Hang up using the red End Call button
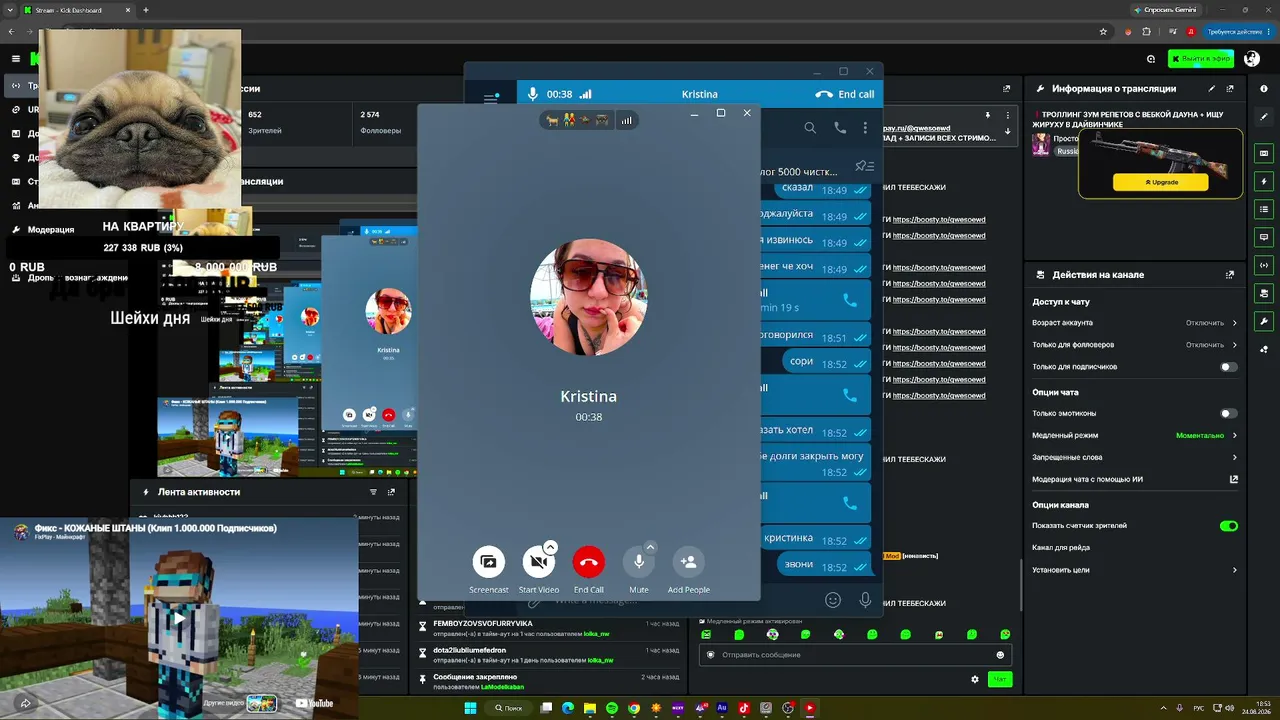The image size is (1280, 720). click(x=589, y=562)
